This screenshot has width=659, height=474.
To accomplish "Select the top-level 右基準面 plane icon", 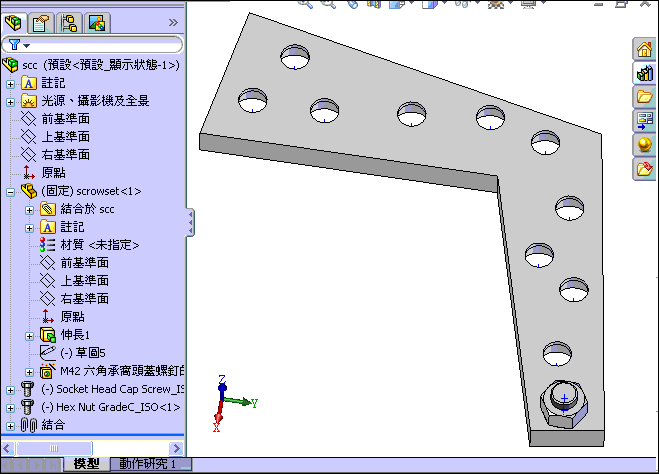I will 29,155.
